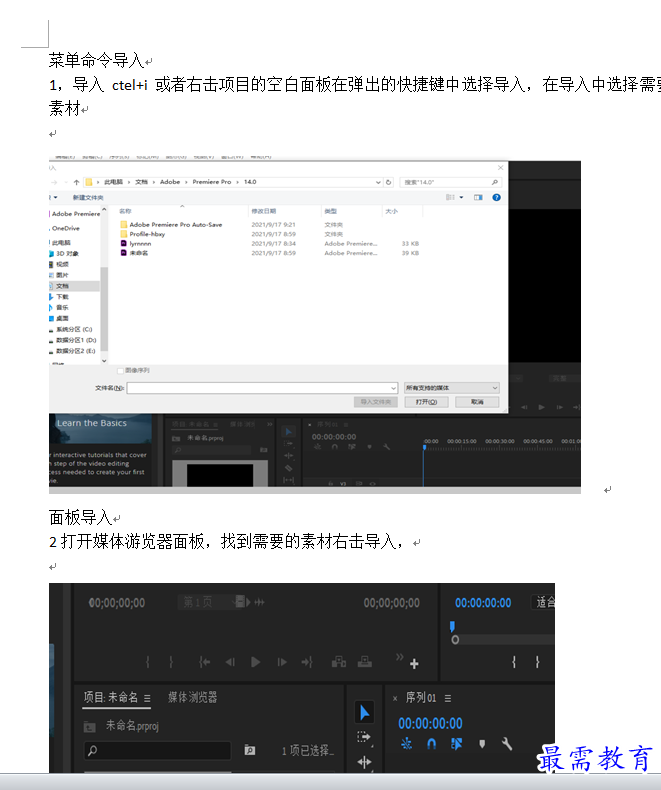Click the Mark In brace in the source monitor
Screen dimensions: 661x790
pyautogui.click(x=148, y=662)
